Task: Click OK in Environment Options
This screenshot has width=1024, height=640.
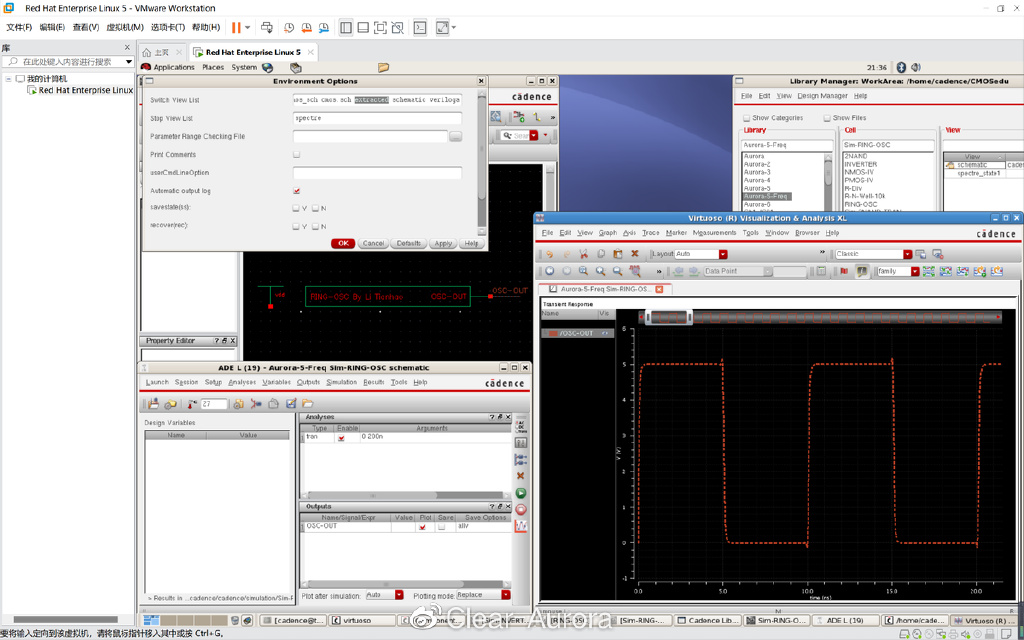Action: 343,243
